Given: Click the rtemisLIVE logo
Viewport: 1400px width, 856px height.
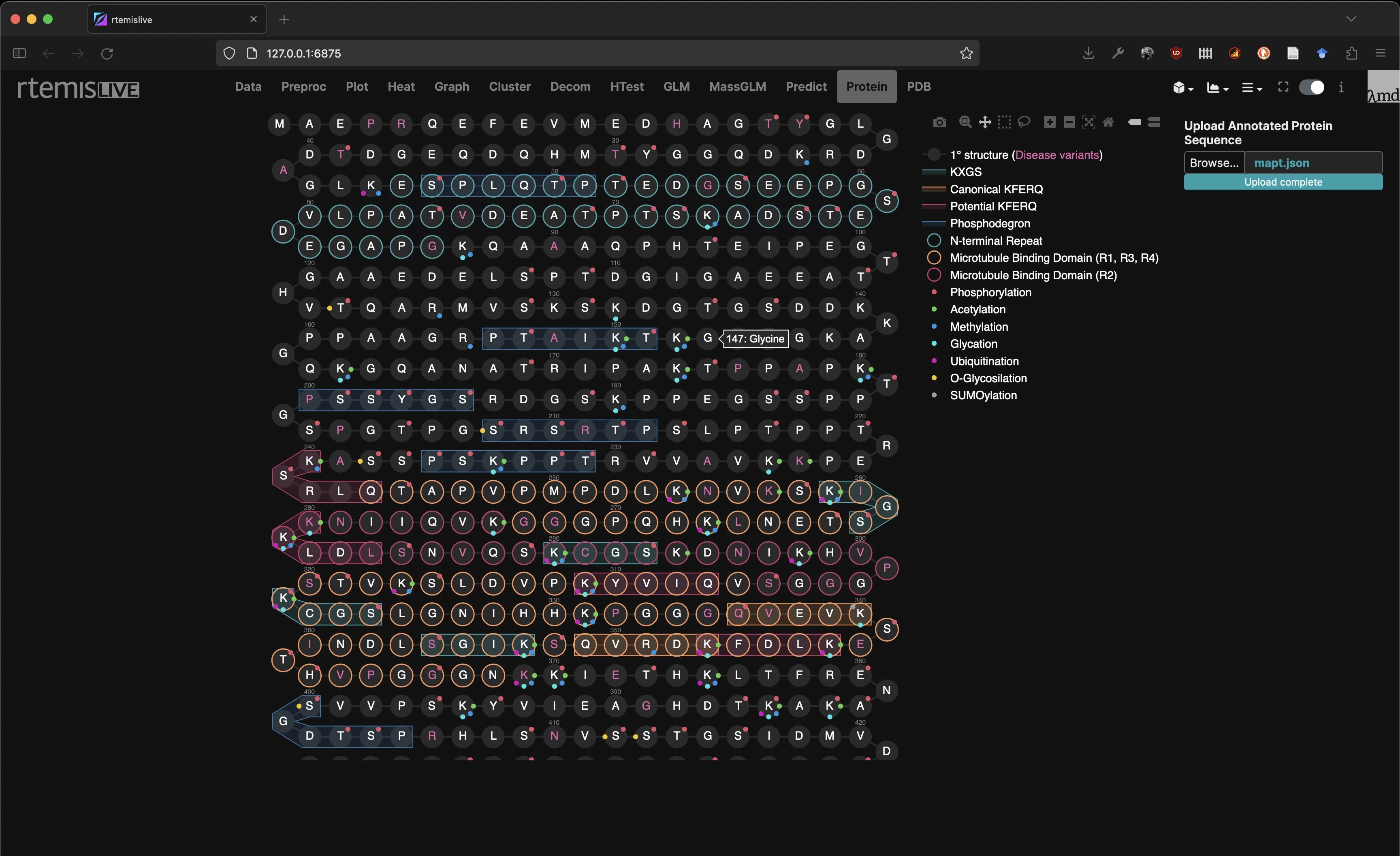Looking at the screenshot, I should 79,88.
